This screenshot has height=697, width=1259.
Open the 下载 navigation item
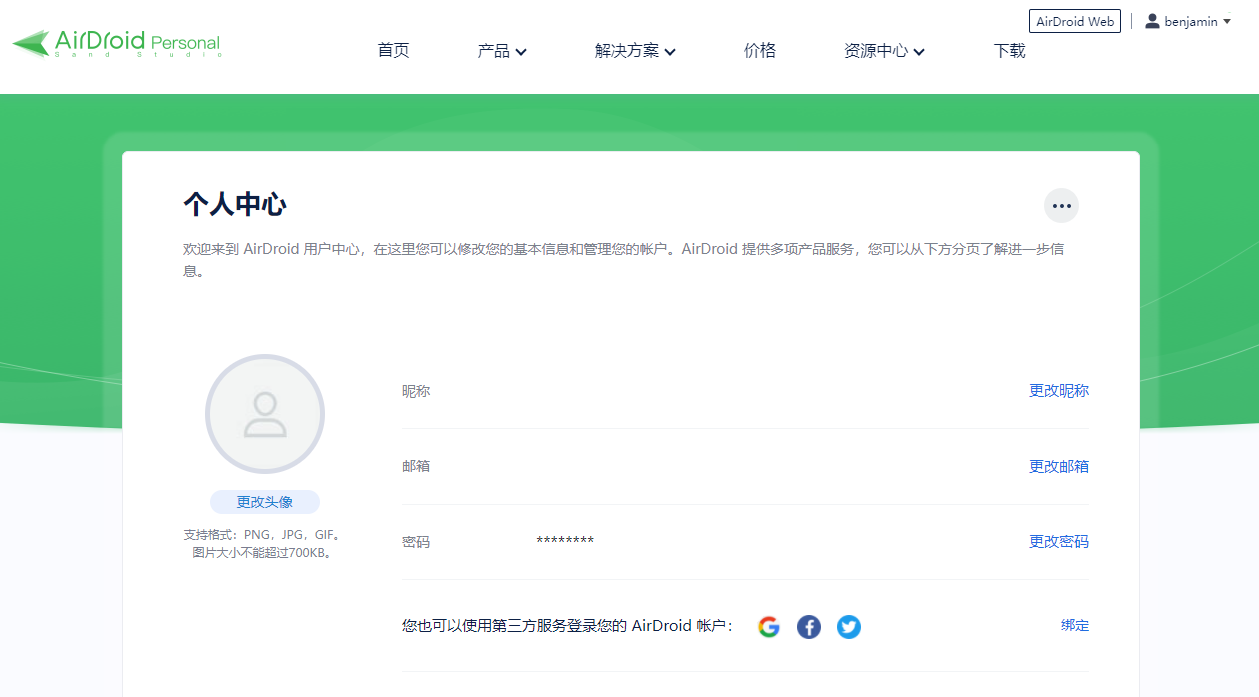coord(1010,51)
